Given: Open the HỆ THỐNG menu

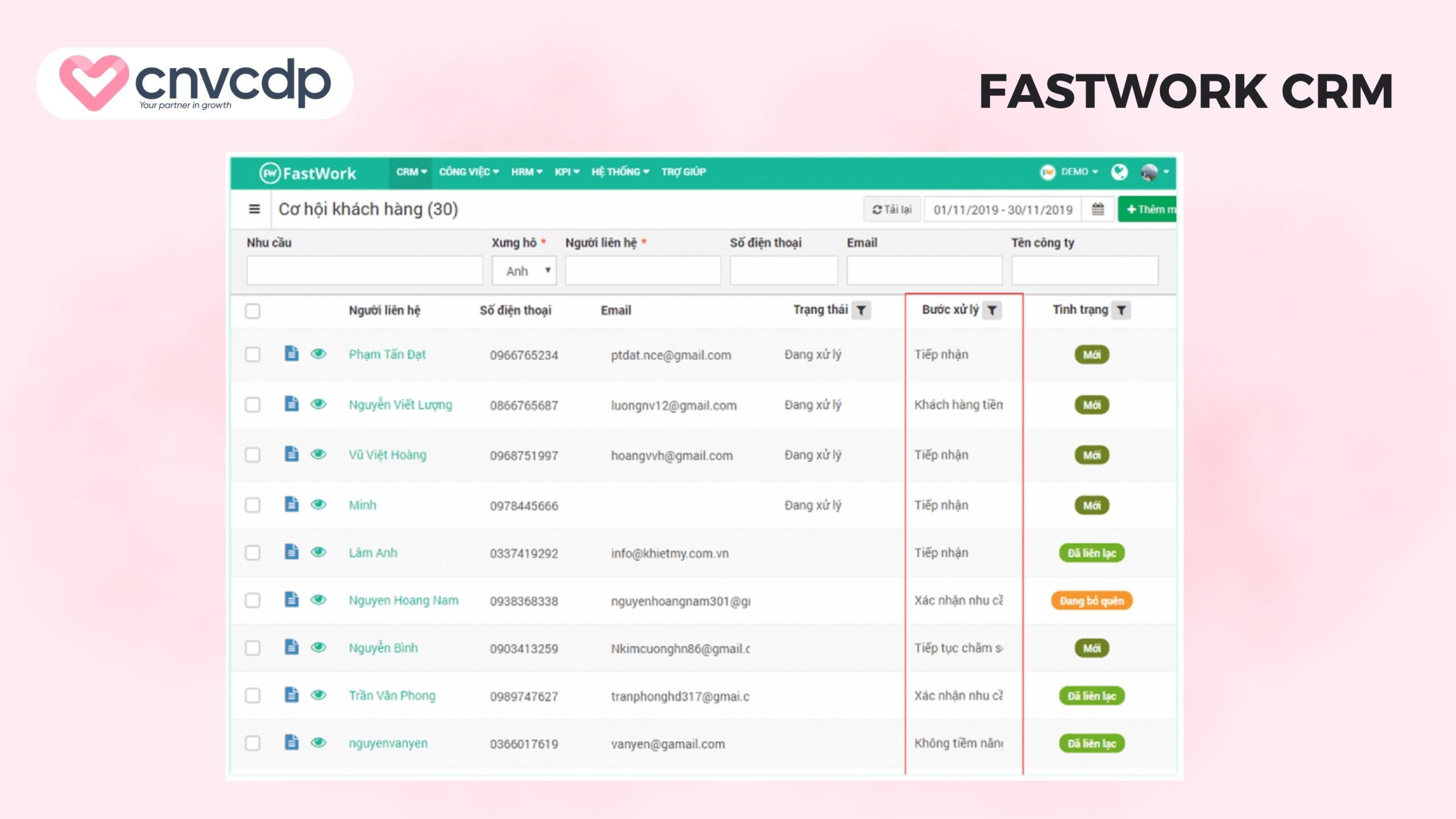Looking at the screenshot, I should click(x=619, y=172).
